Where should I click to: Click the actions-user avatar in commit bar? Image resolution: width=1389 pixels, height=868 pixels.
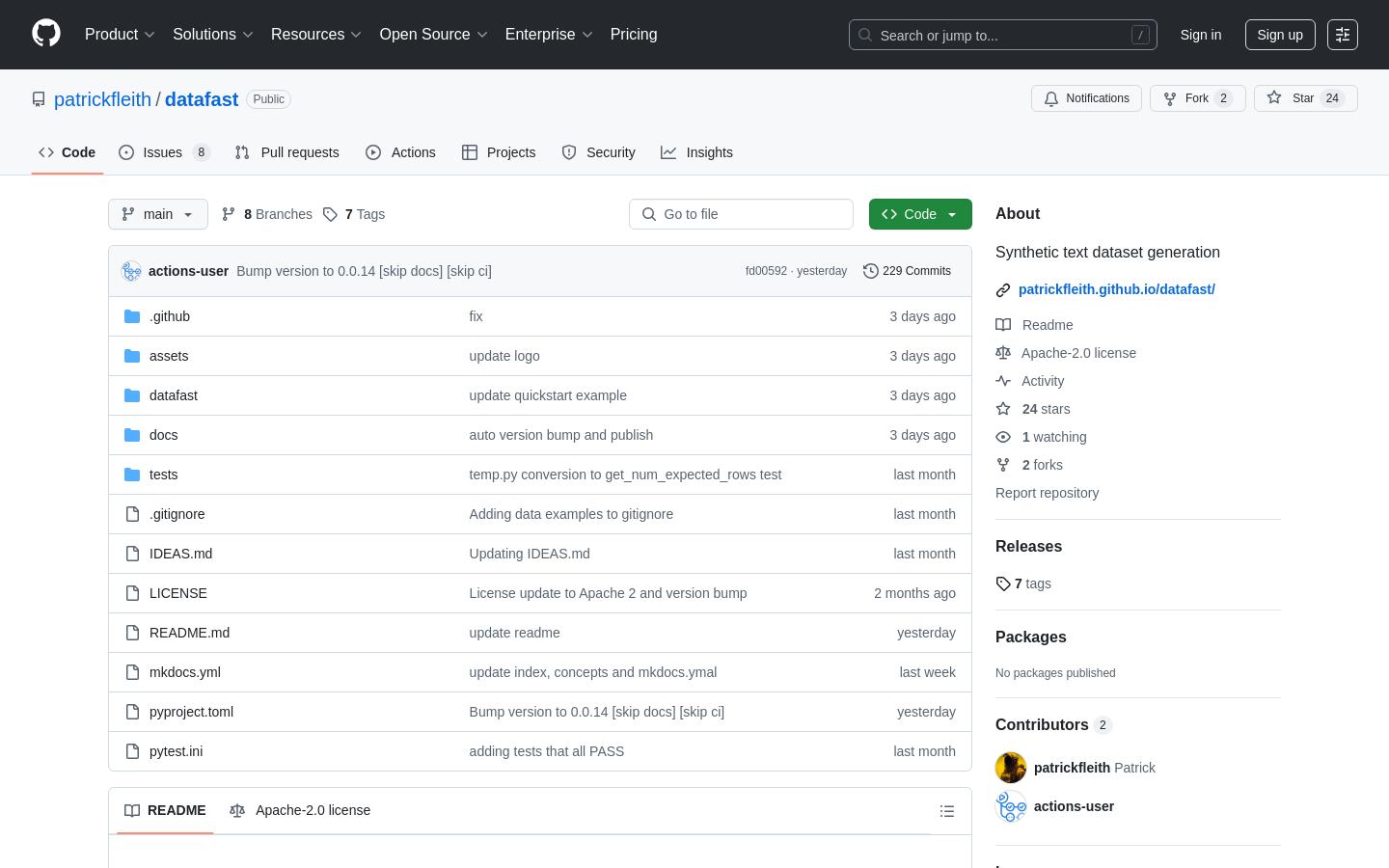coord(131,271)
